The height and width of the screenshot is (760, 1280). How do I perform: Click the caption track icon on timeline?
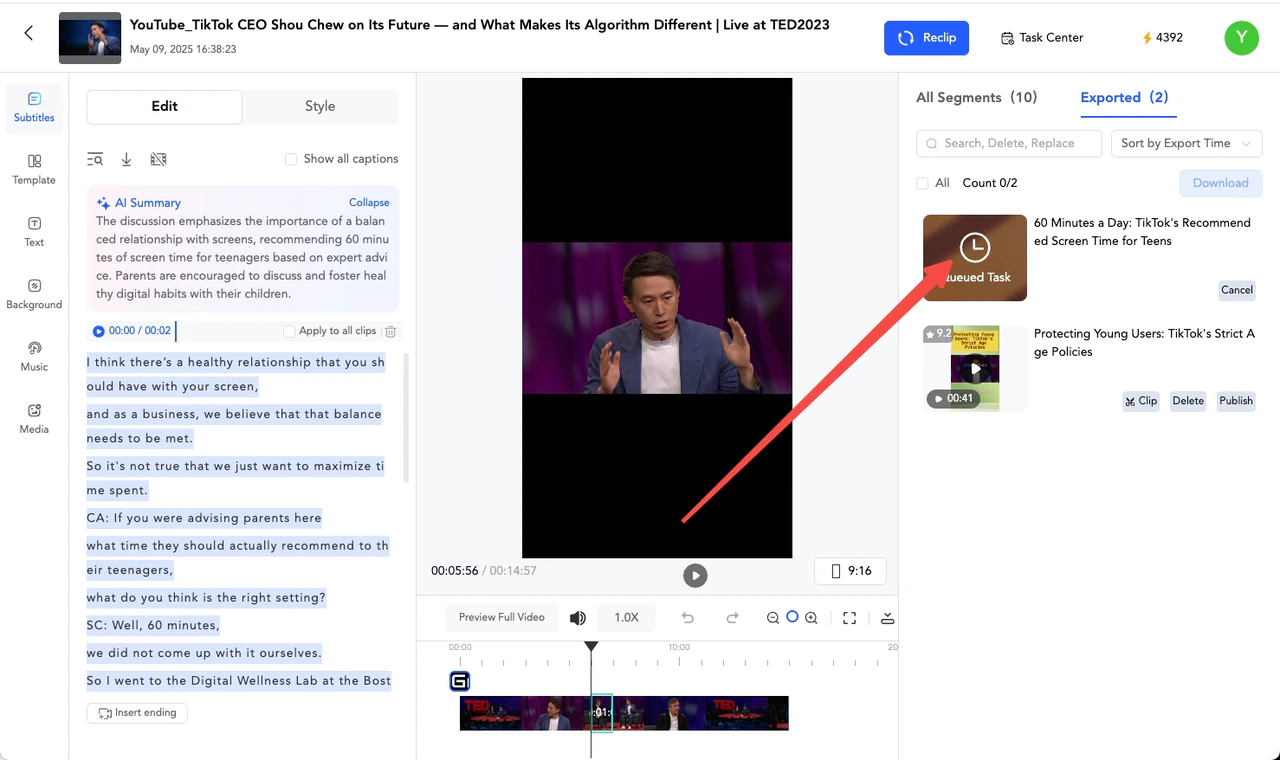pyautogui.click(x=460, y=682)
